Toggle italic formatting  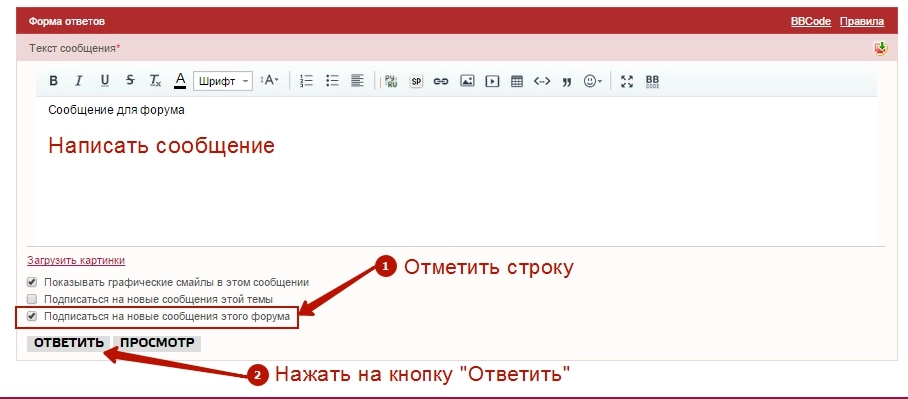[79, 81]
